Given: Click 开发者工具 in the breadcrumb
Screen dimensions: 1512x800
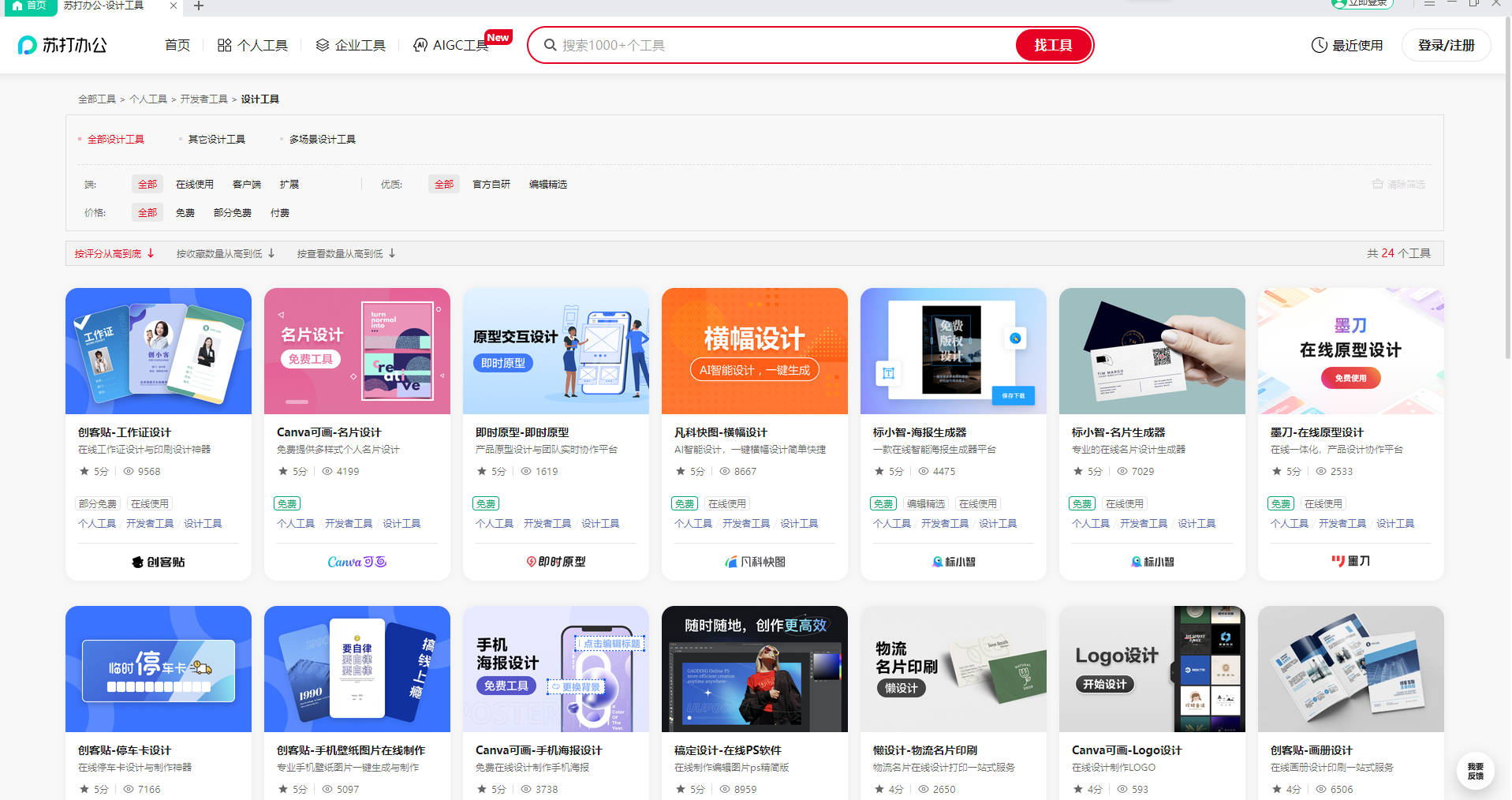Looking at the screenshot, I should tap(203, 99).
